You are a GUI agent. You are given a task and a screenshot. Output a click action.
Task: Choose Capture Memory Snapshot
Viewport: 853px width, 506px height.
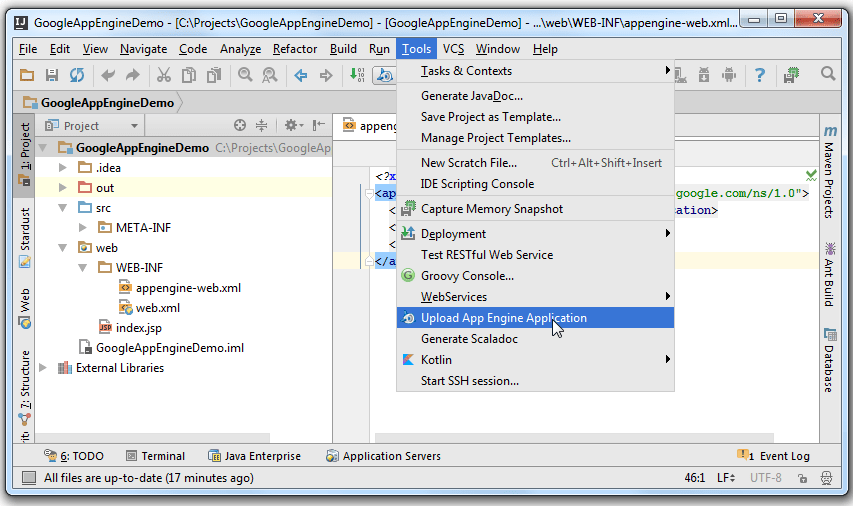click(x=535, y=209)
